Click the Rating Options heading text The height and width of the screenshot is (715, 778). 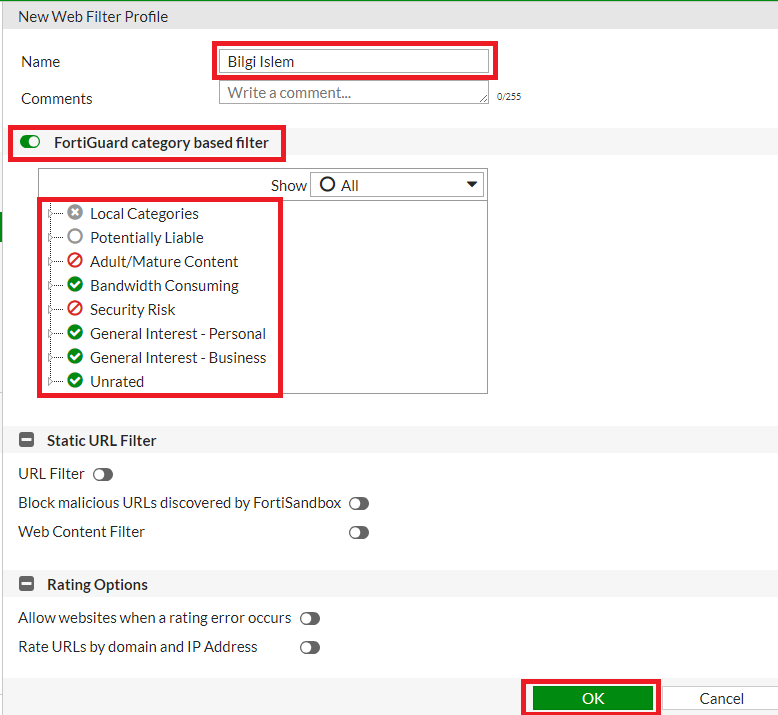pos(97,585)
